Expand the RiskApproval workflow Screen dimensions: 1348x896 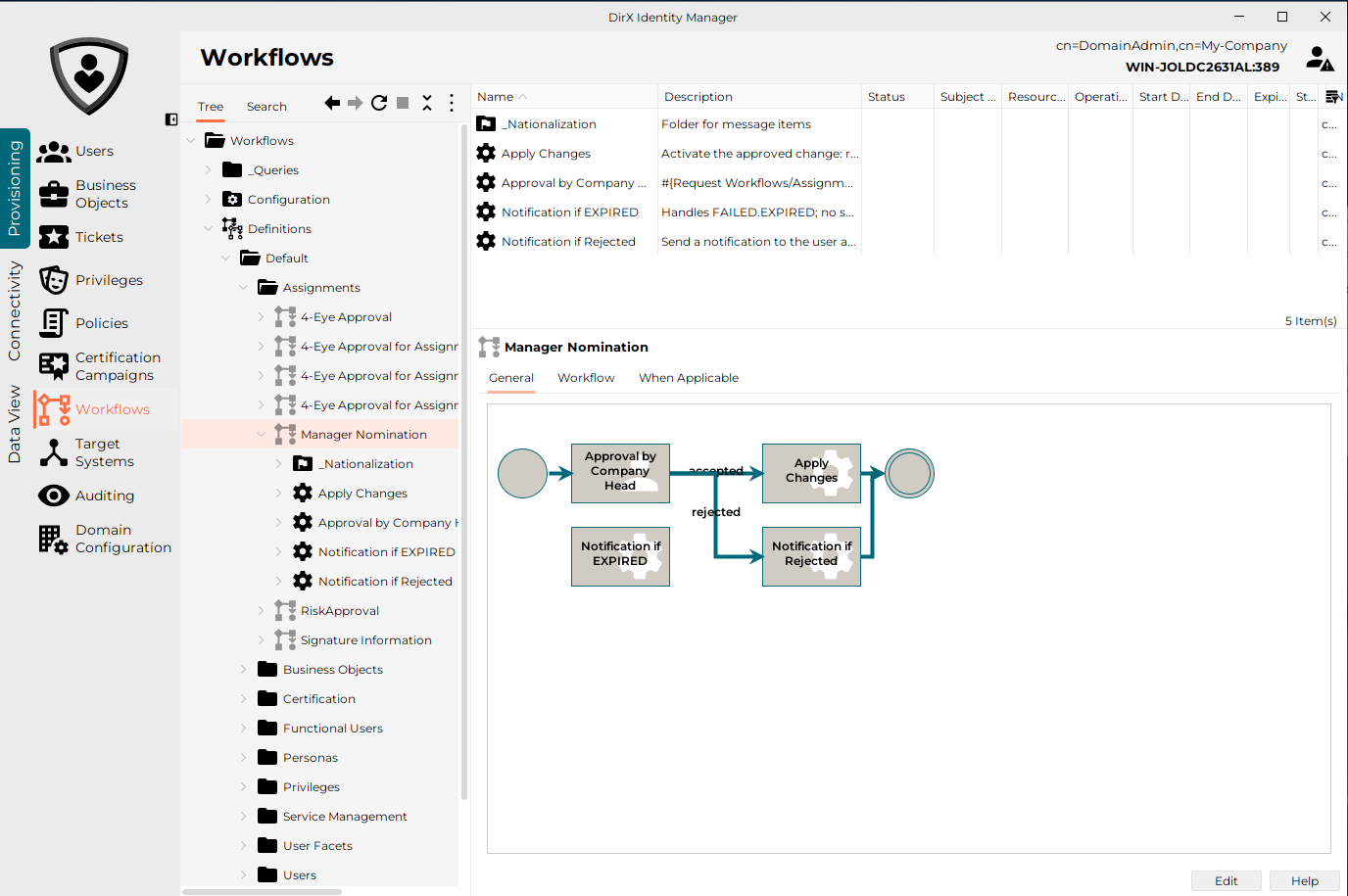[261, 611]
